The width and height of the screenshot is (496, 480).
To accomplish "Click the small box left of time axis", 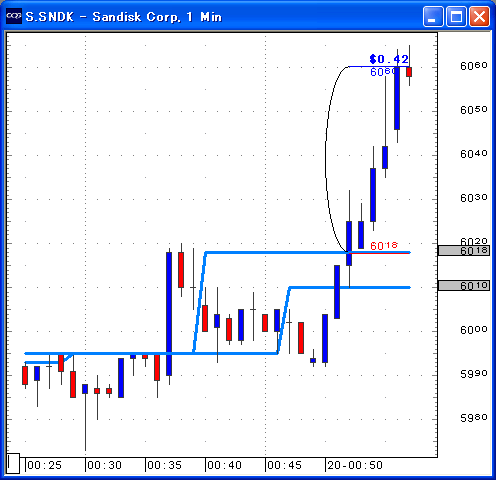I will (13, 463).
